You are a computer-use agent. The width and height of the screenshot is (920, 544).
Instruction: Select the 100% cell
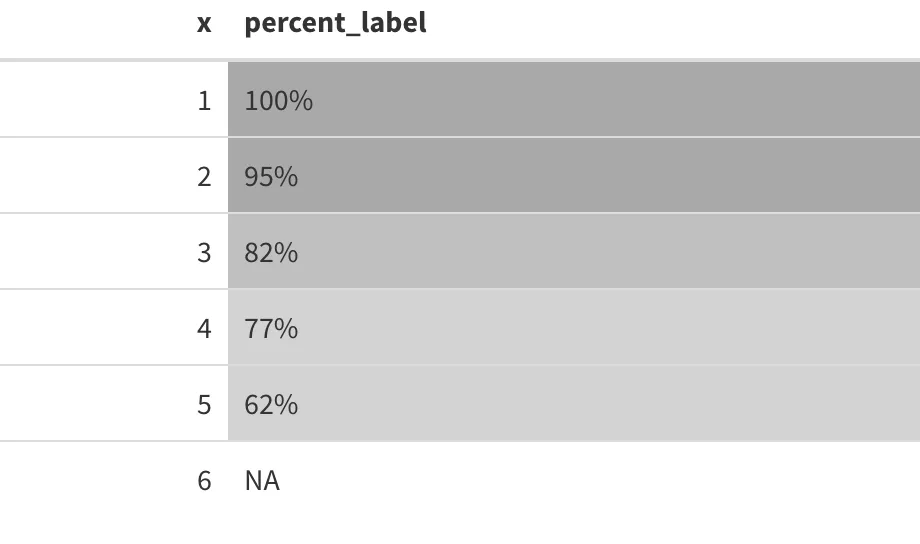[x=279, y=100]
